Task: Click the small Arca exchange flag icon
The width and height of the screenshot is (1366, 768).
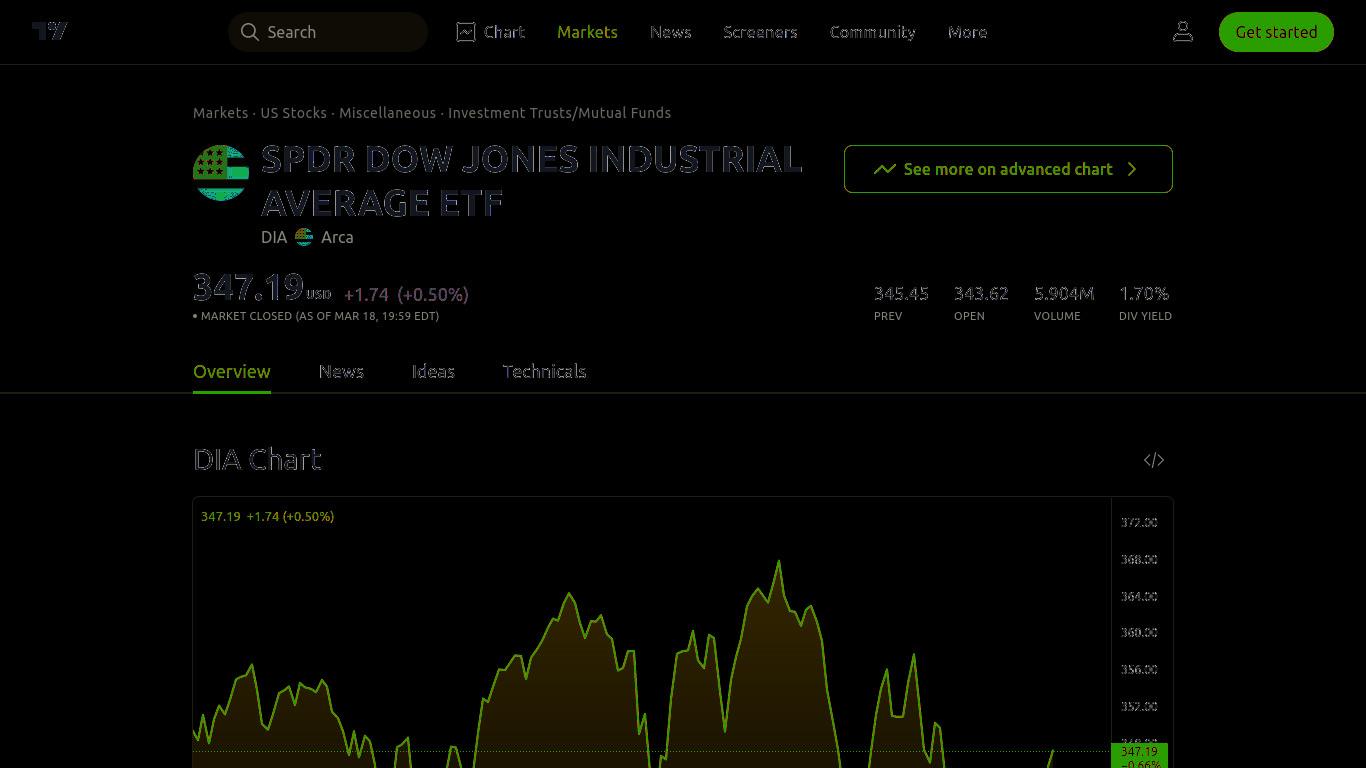Action: tap(304, 237)
